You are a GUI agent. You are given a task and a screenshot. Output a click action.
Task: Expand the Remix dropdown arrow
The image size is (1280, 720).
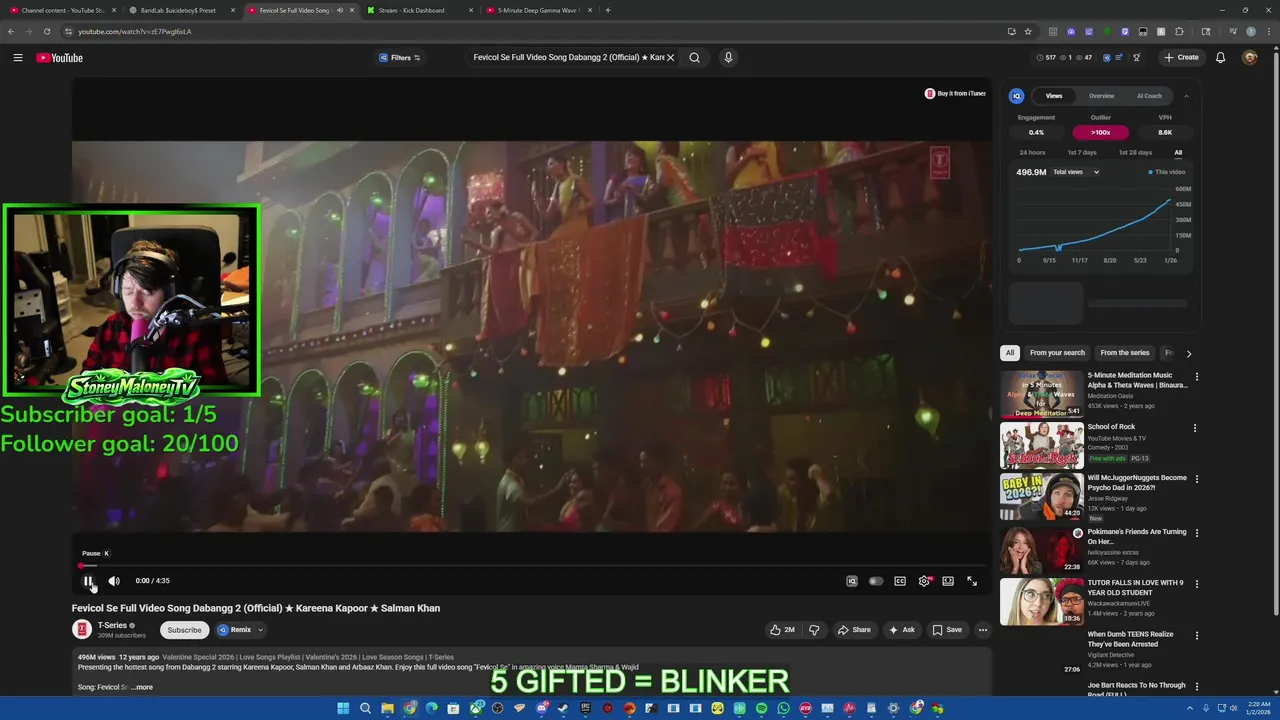260,630
